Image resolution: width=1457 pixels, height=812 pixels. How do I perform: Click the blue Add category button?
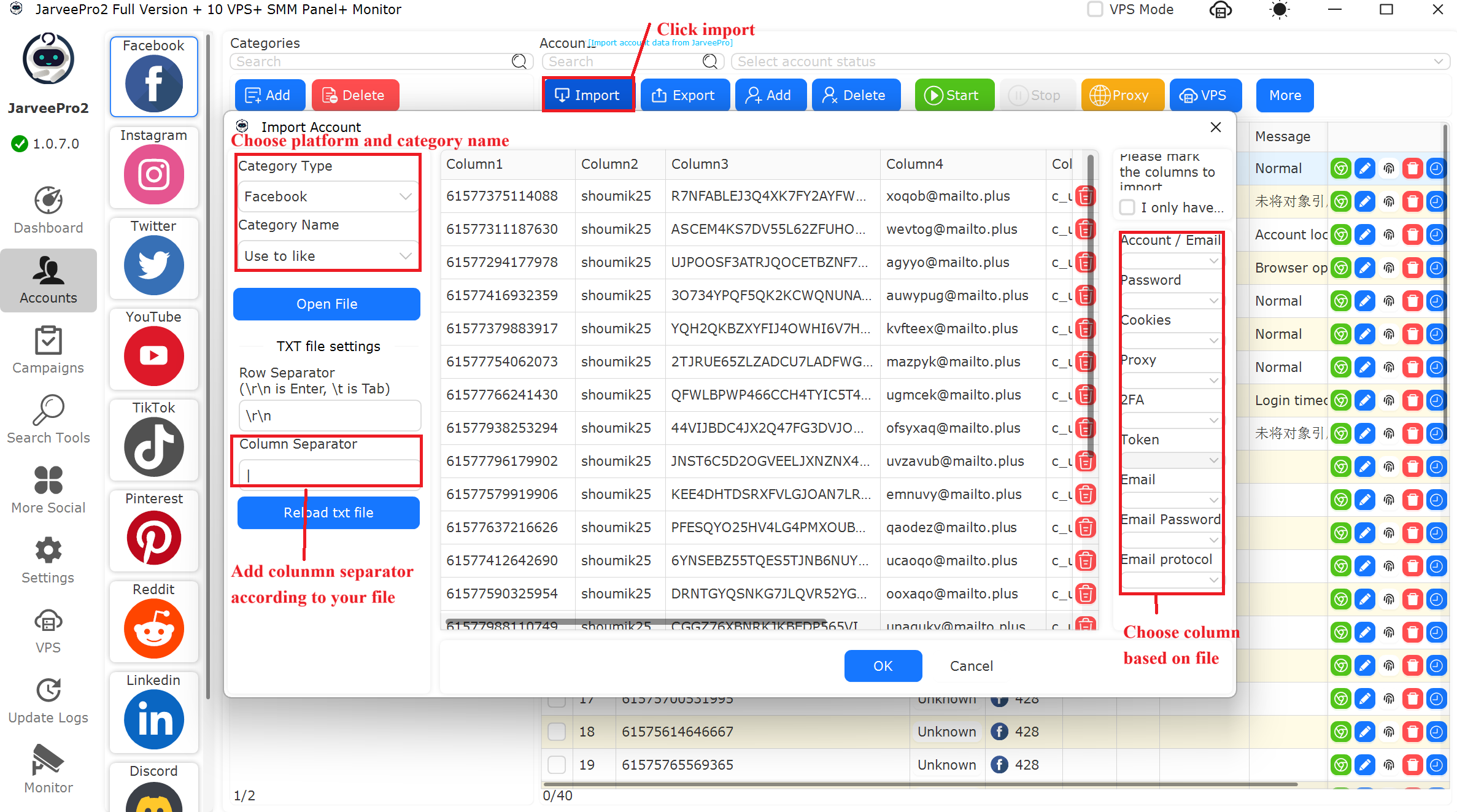point(269,95)
